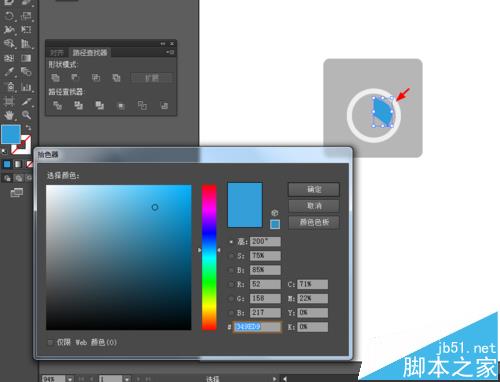
Task: Click the 94% zoom field
Action: 54,379
